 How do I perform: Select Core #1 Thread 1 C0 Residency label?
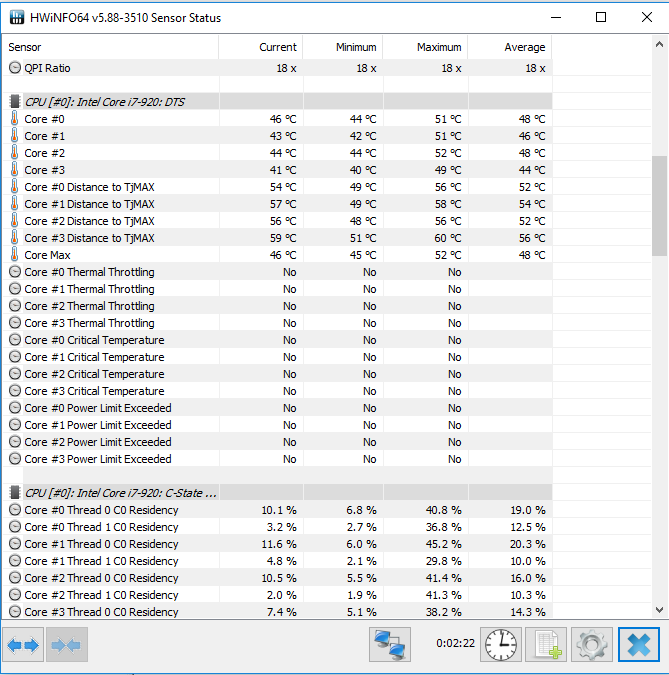pyautogui.click(x=101, y=561)
